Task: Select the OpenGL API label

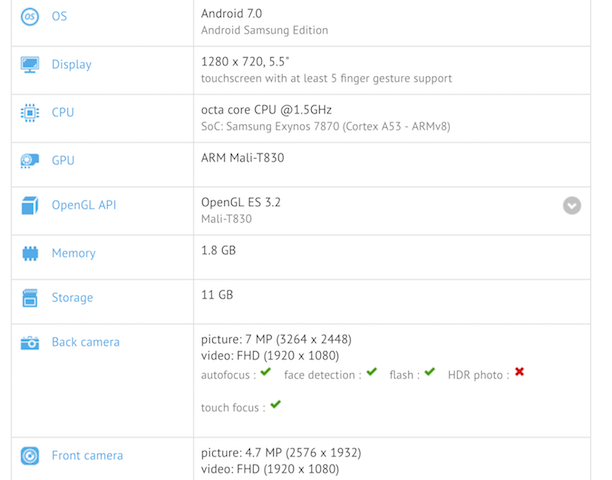Action: (x=84, y=206)
